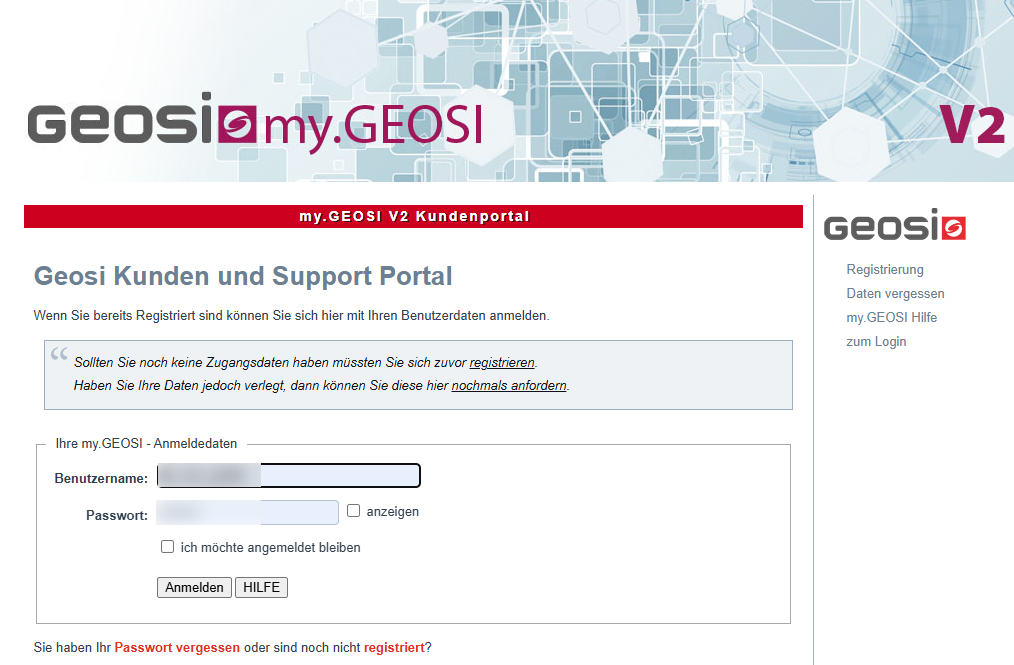Click the red swirl emblem in the sidebar logo
Image resolution: width=1014 pixels, height=665 pixels.
(954, 228)
